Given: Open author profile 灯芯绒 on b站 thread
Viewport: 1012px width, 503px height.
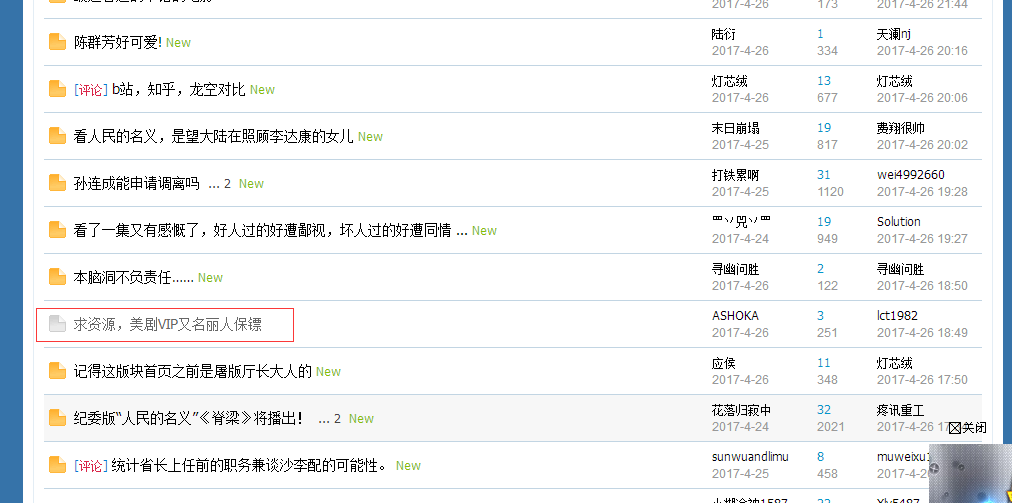Looking at the screenshot, I should (x=729, y=81).
